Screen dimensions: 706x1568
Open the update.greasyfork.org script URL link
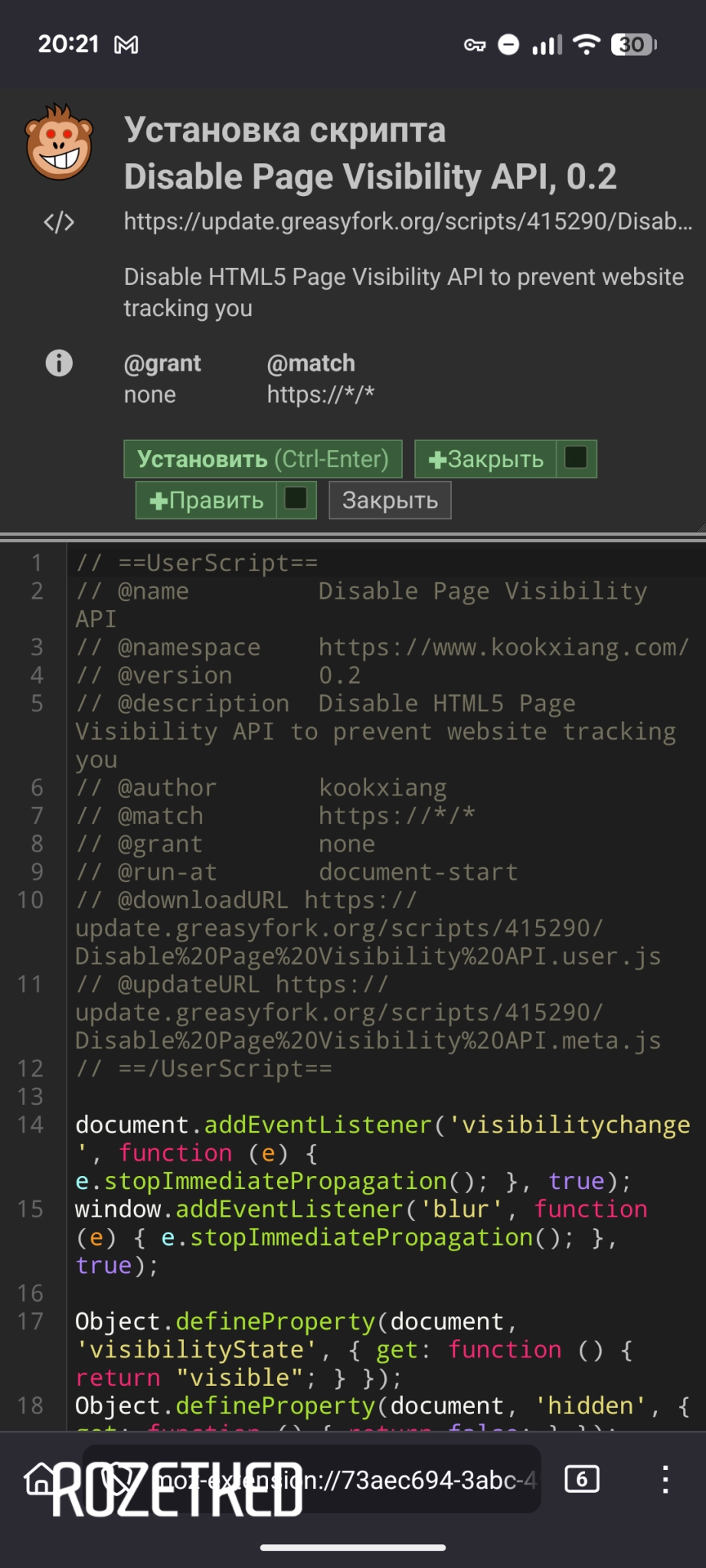407,222
